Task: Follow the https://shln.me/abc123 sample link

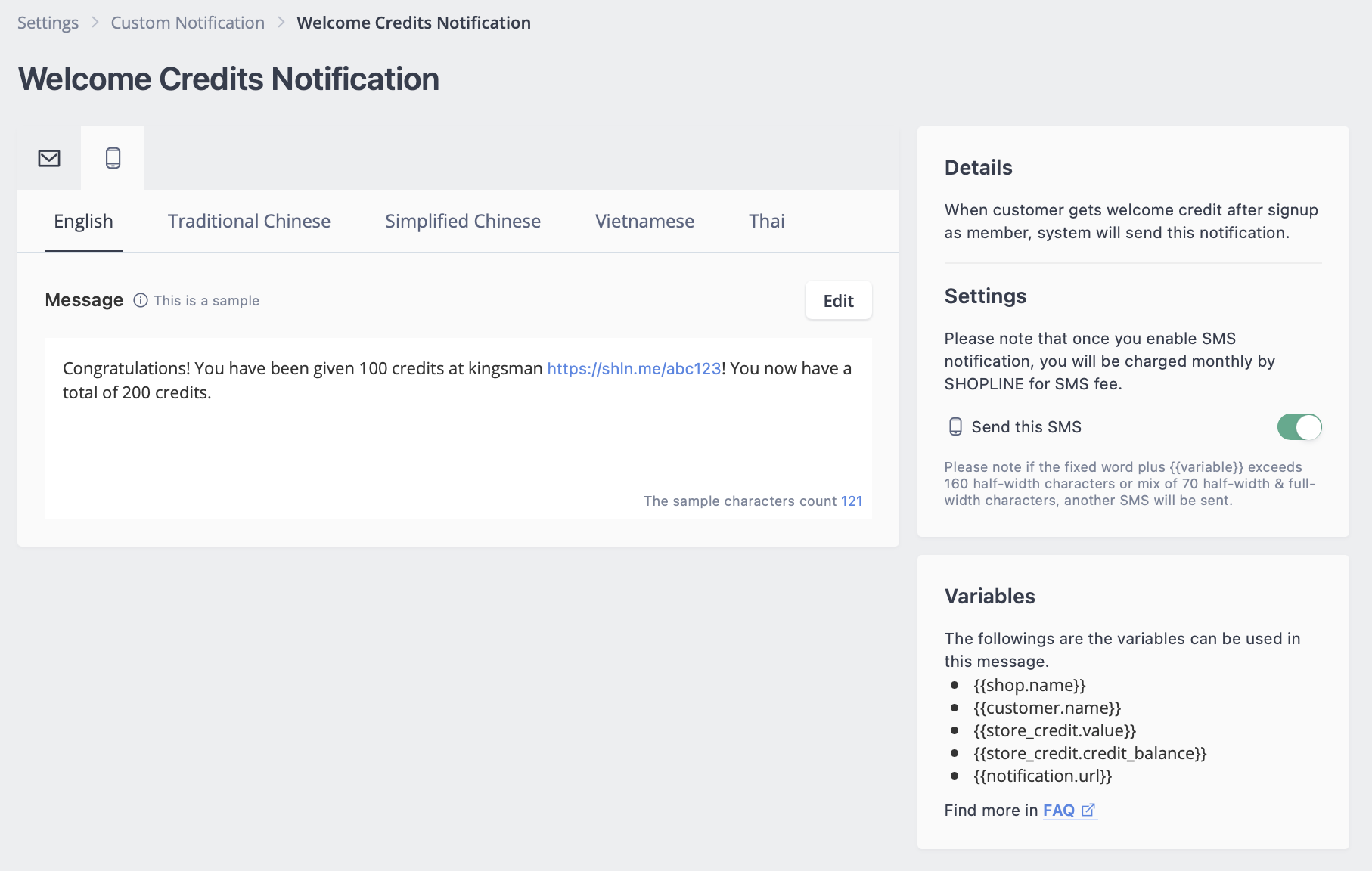Action: [634, 369]
